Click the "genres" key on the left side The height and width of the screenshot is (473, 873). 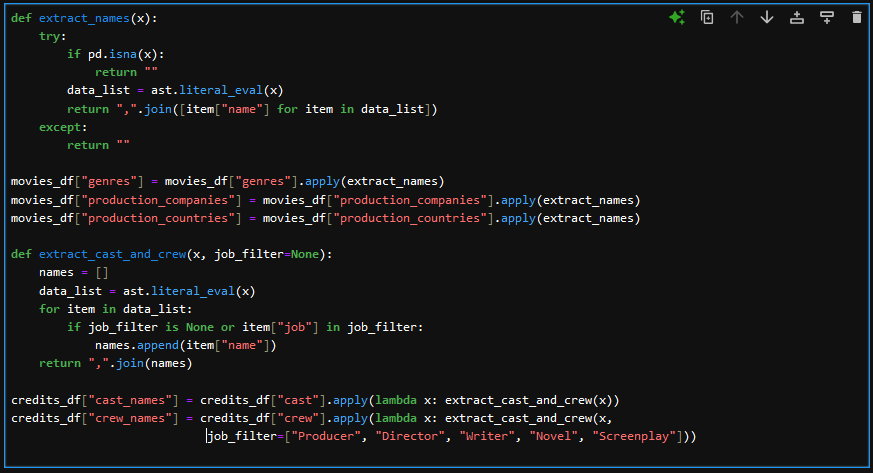tap(109, 182)
